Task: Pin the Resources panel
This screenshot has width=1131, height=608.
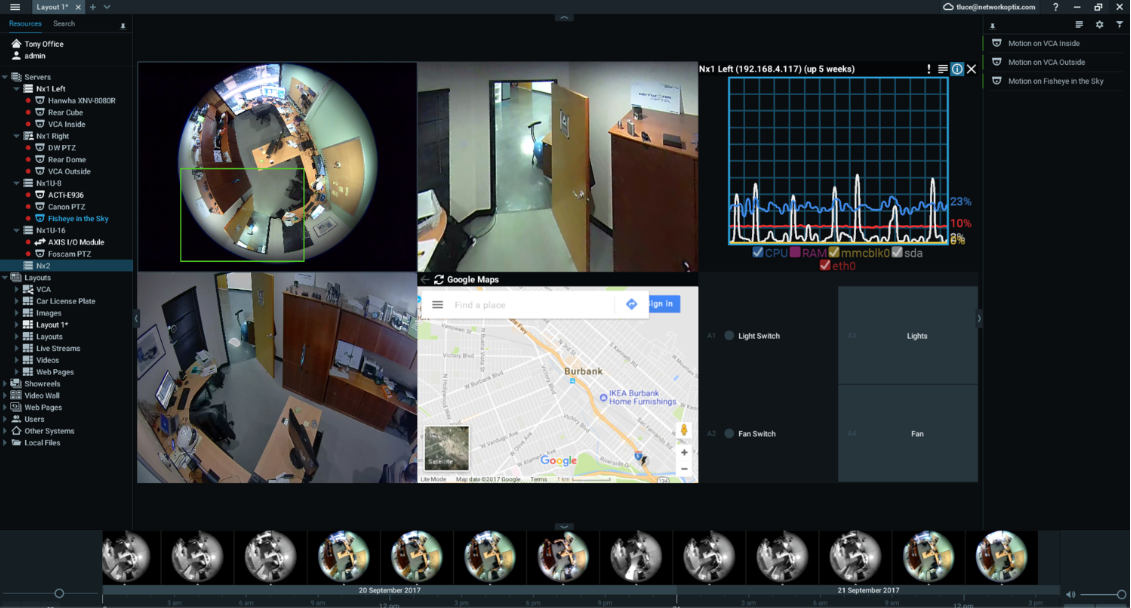Action: 123,25
